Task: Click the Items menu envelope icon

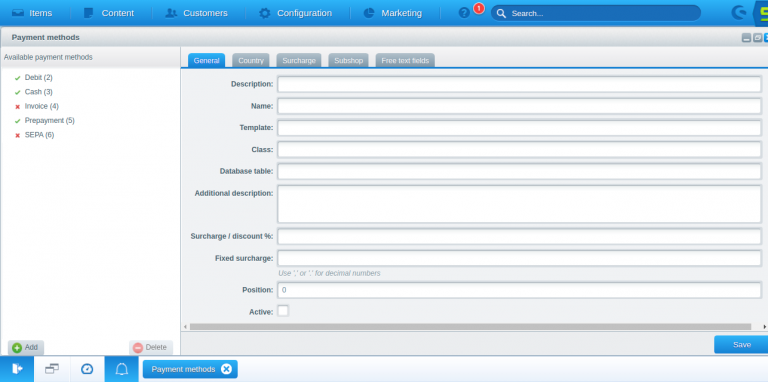Action: click(x=18, y=13)
